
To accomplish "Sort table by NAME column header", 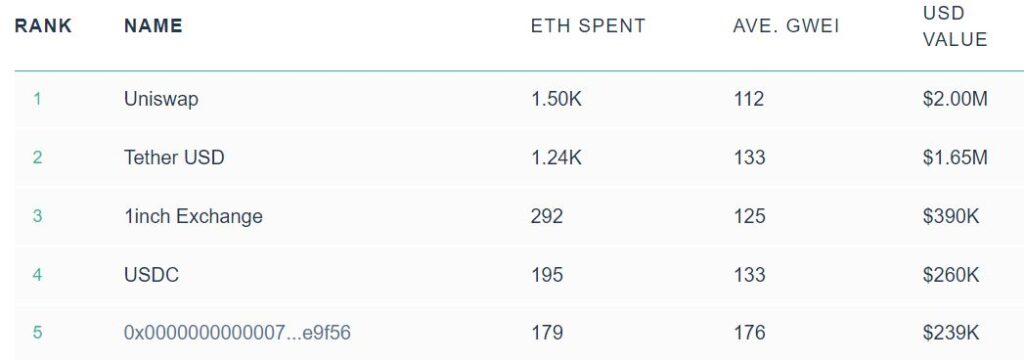I will click(153, 26).
